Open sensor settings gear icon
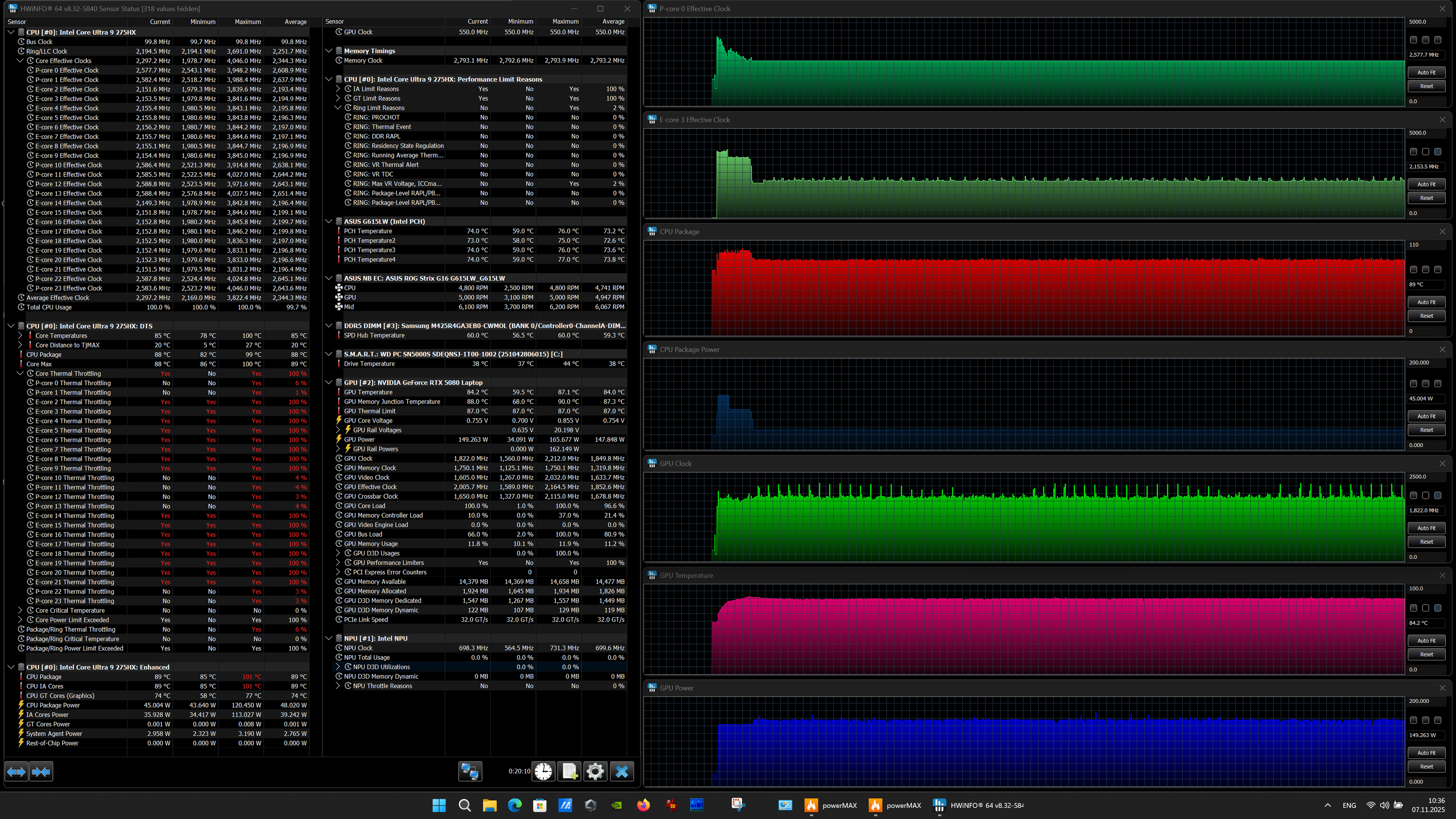This screenshot has width=1456, height=819. (595, 771)
